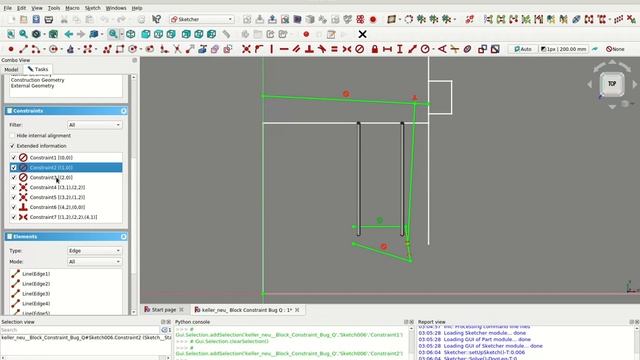Select the external geometry tool

pos(202,49)
